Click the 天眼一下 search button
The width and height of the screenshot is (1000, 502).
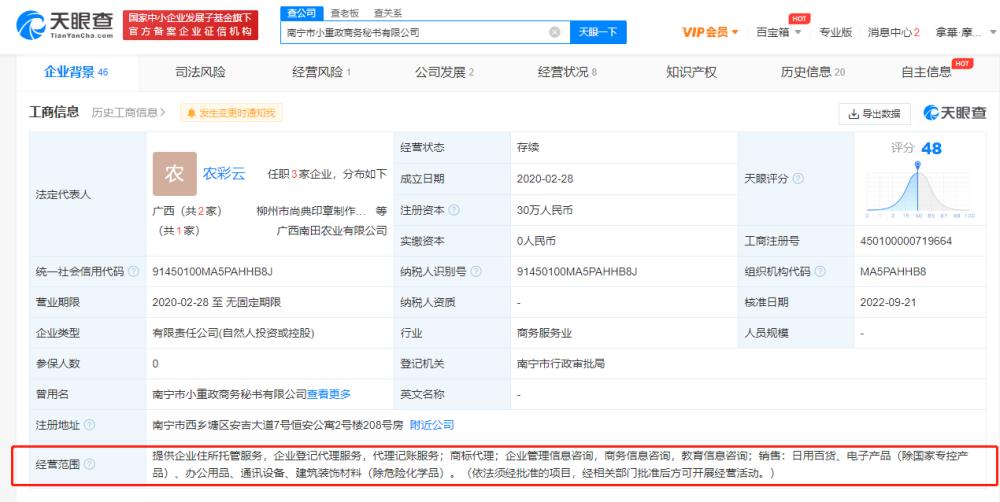click(x=598, y=32)
